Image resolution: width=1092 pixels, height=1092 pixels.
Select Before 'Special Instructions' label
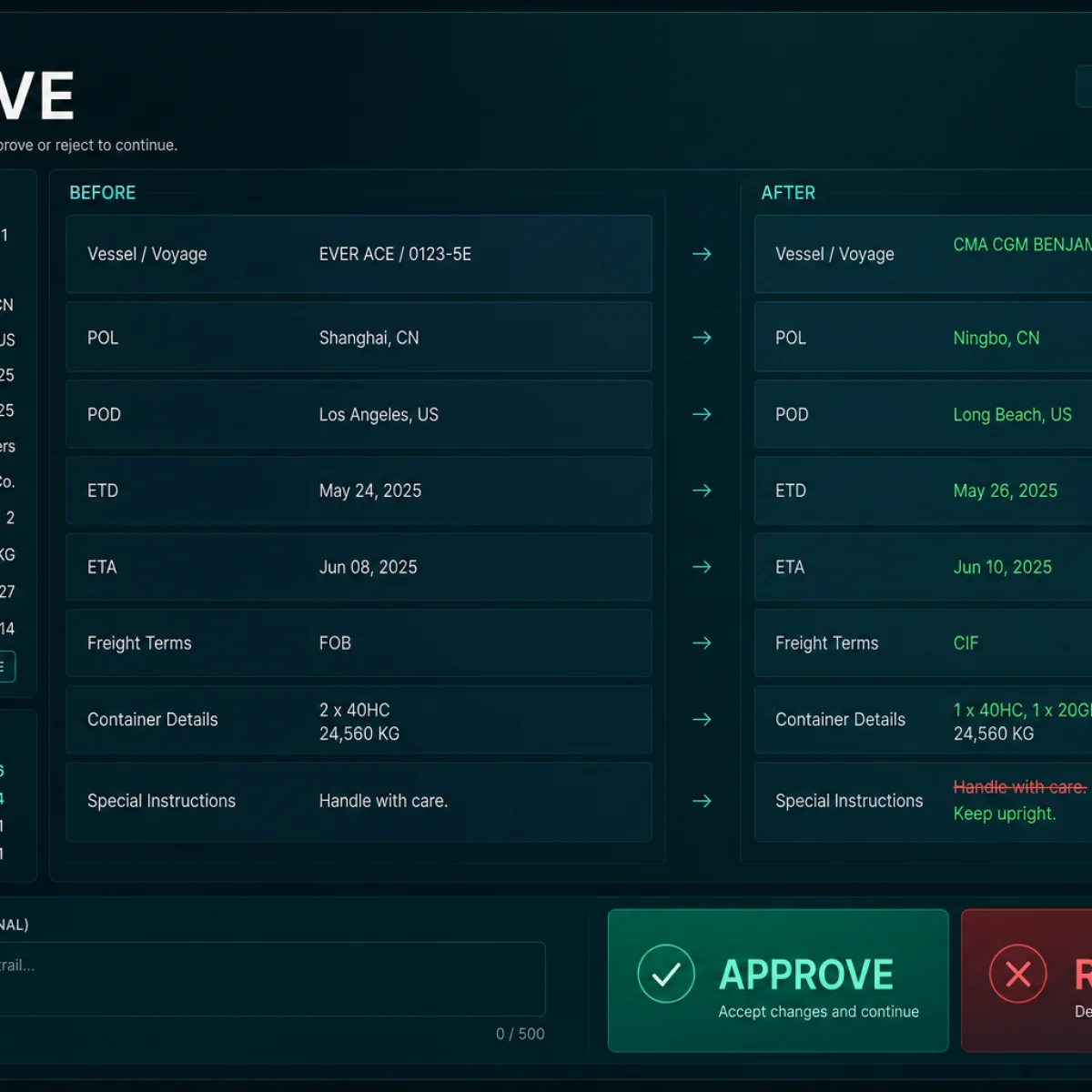point(161,801)
